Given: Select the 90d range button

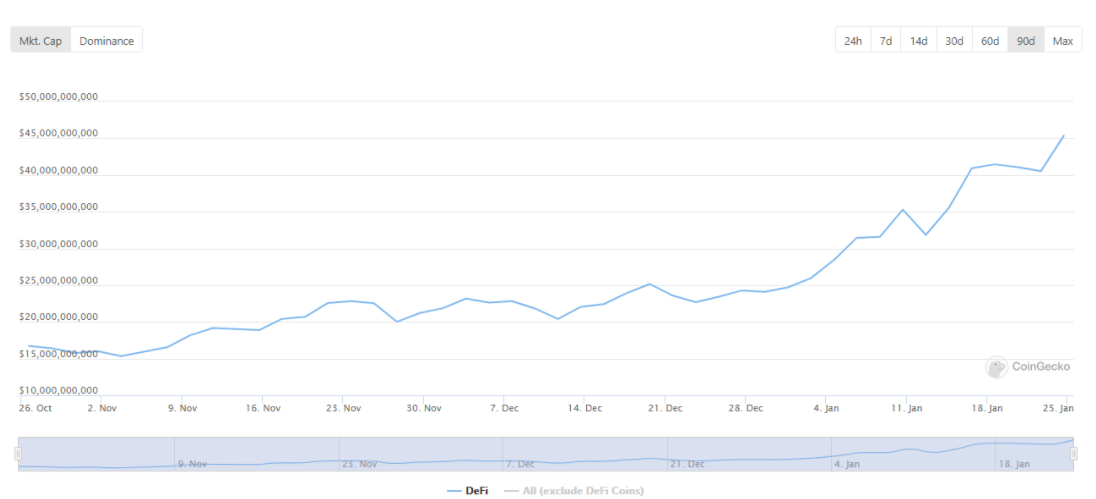Looking at the screenshot, I should (1026, 41).
